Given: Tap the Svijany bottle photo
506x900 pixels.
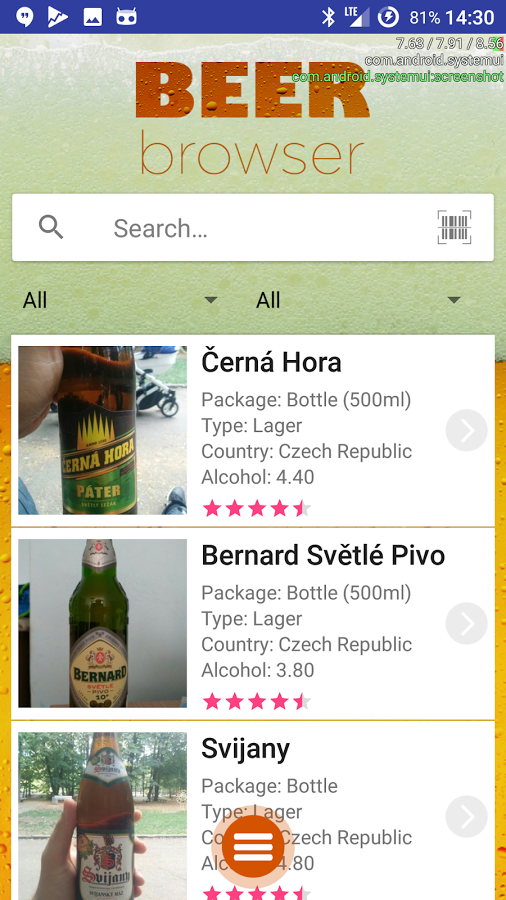Looking at the screenshot, I should tap(103, 816).
